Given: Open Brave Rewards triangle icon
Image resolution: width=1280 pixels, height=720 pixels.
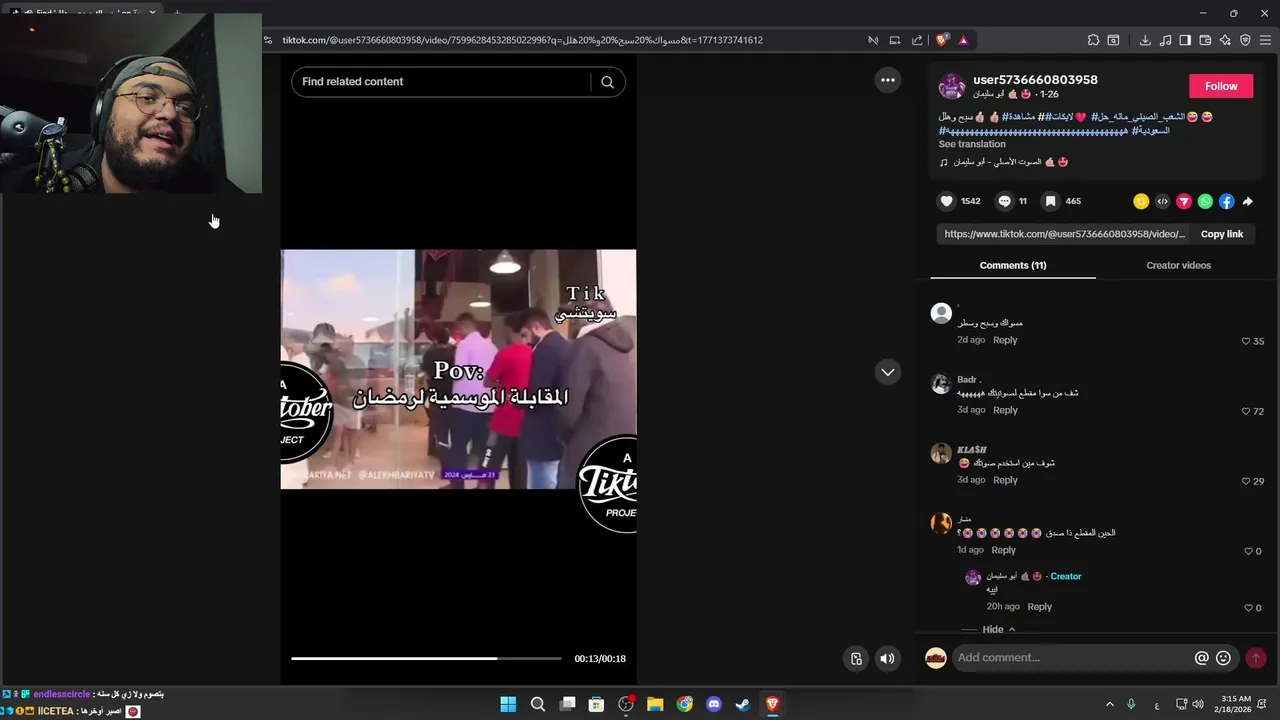Looking at the screenshot, I should (963, 40).
